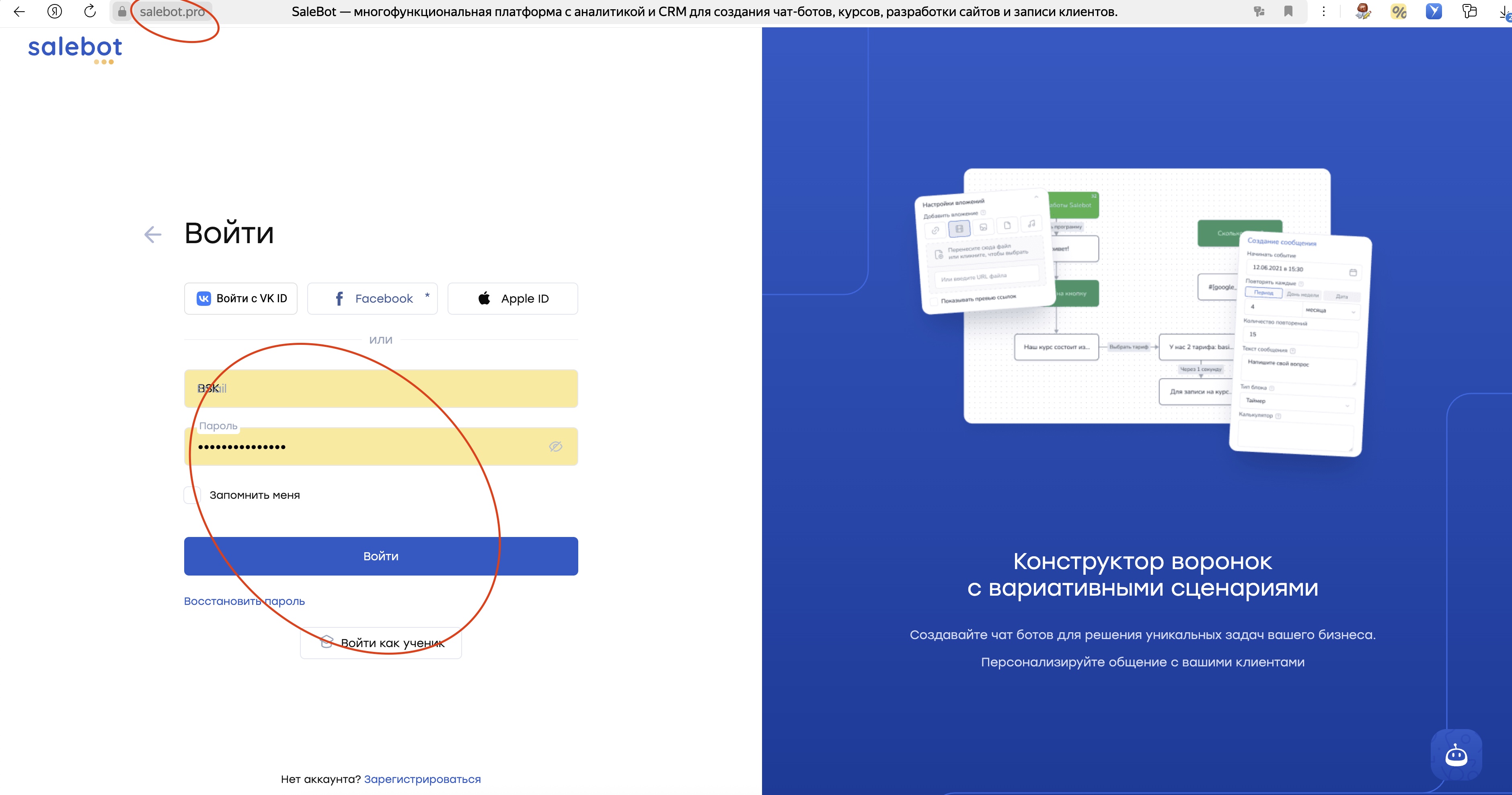Go back with the browser back arrow

coord(19,11)
